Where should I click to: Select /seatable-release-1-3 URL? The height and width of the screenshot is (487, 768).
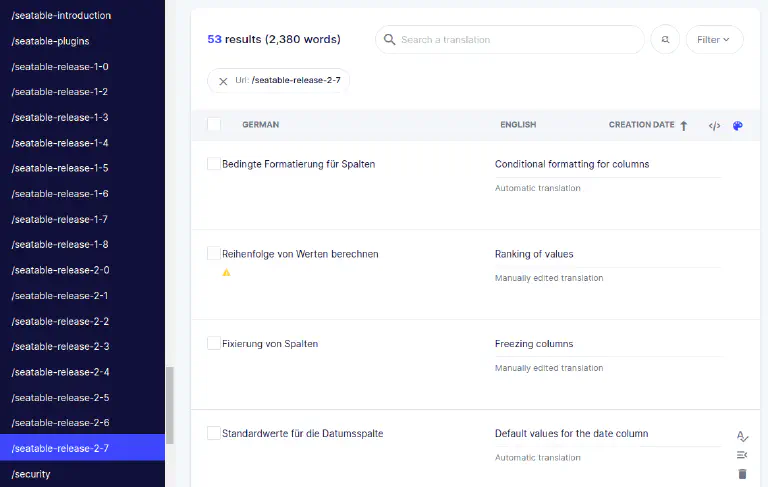60,117
